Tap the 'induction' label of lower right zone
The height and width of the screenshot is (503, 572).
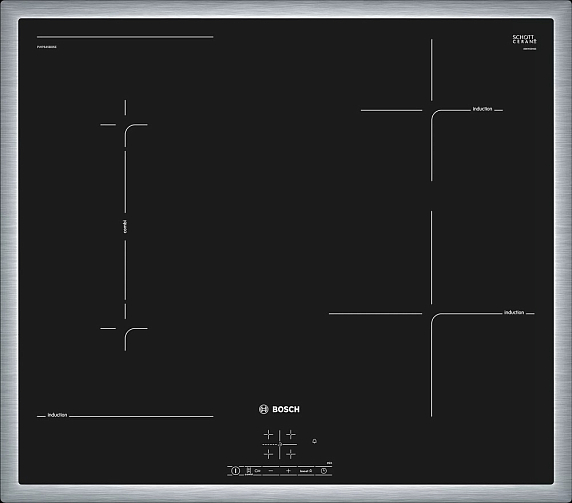[x=514, y=312]
